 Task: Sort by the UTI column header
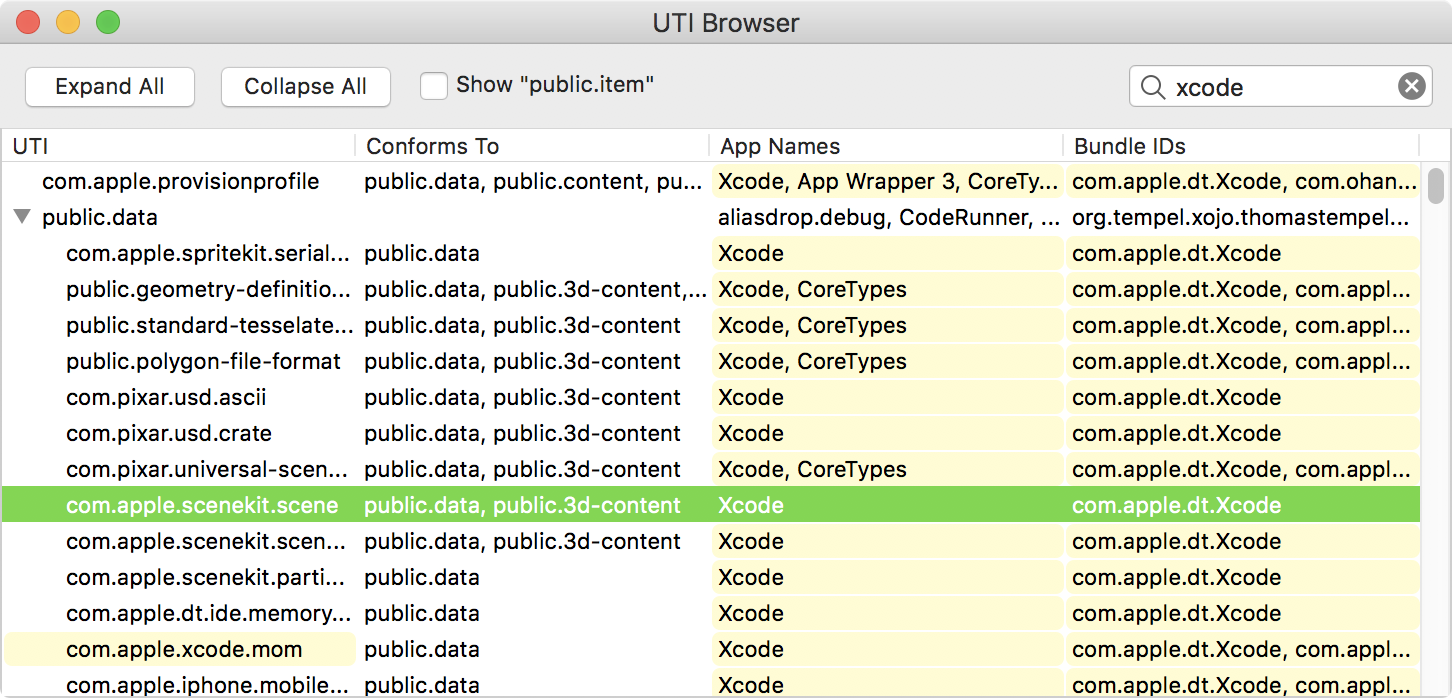point(179,146)
